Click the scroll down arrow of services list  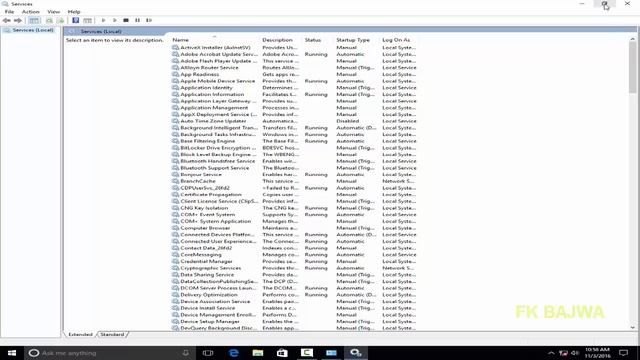pyautogui.click(x=633, y=327)
